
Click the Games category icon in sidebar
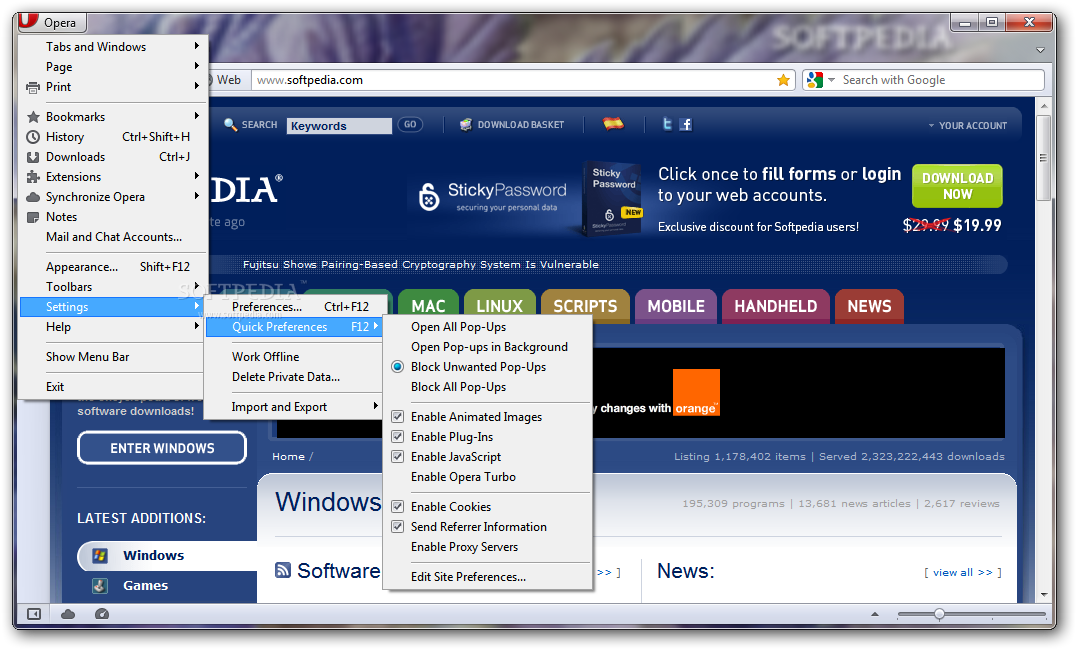point(100,585)
